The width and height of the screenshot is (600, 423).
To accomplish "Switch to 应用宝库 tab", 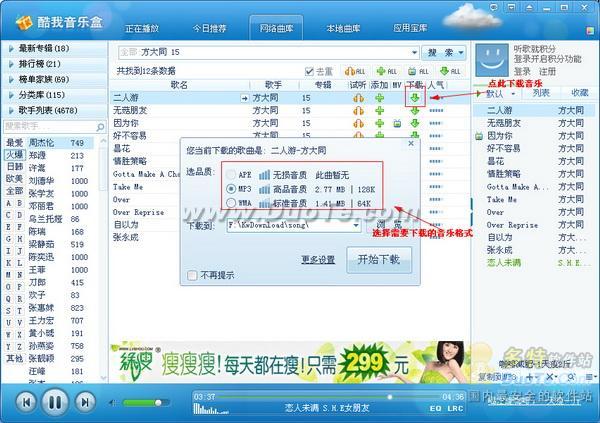I will click(410, 28).
